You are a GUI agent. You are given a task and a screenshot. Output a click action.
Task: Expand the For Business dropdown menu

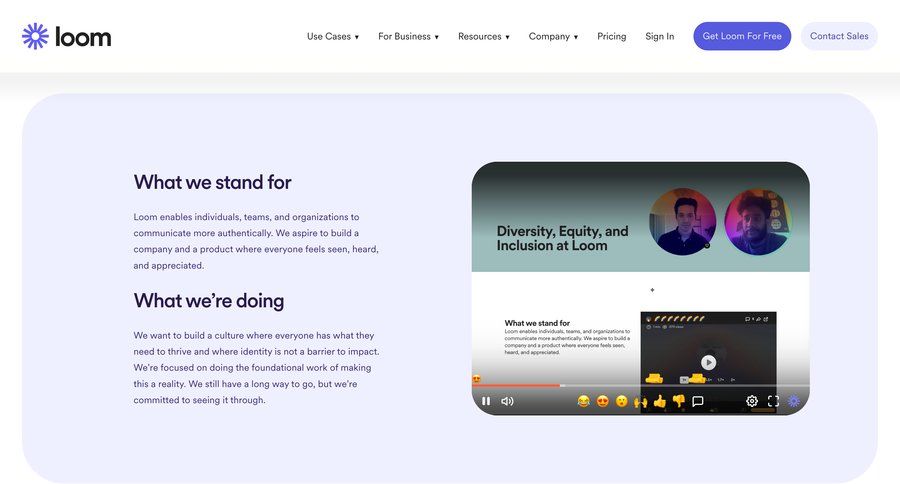point(408,37)
